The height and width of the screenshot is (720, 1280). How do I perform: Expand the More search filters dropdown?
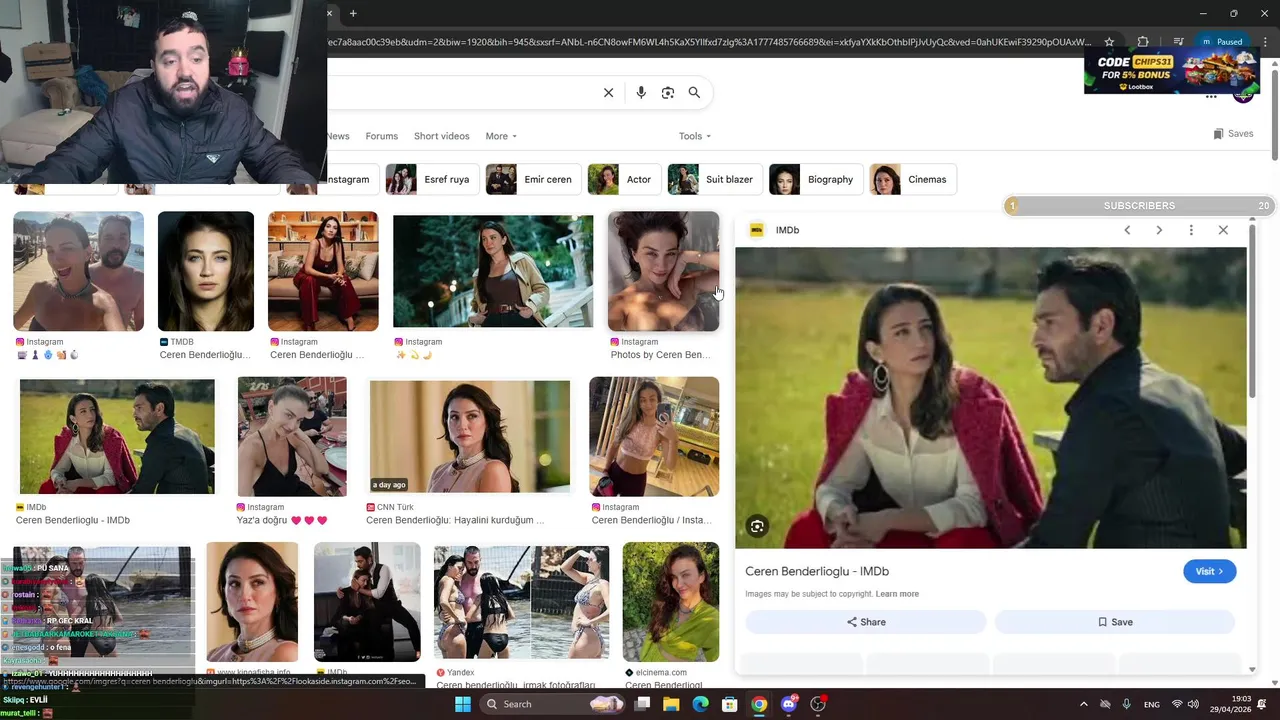[501, 136]
